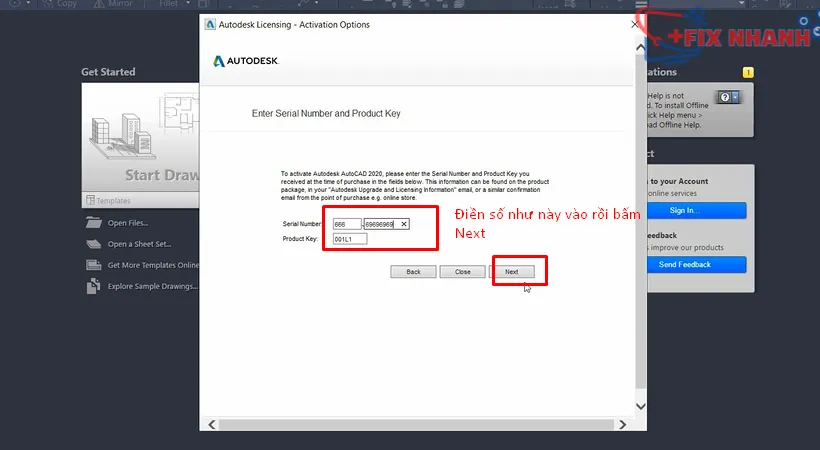Click Open a Sheet Set link

pyautogui.click(x=139, y=244)
